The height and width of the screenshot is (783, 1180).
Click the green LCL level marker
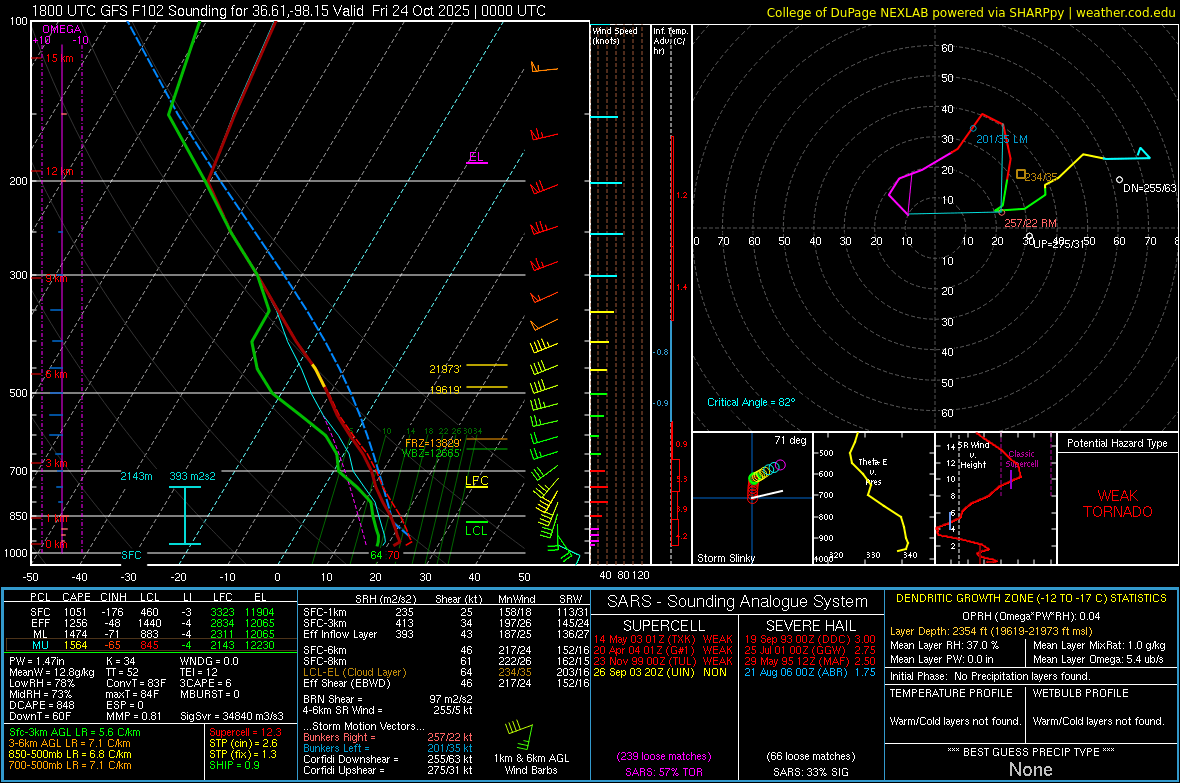476,529
